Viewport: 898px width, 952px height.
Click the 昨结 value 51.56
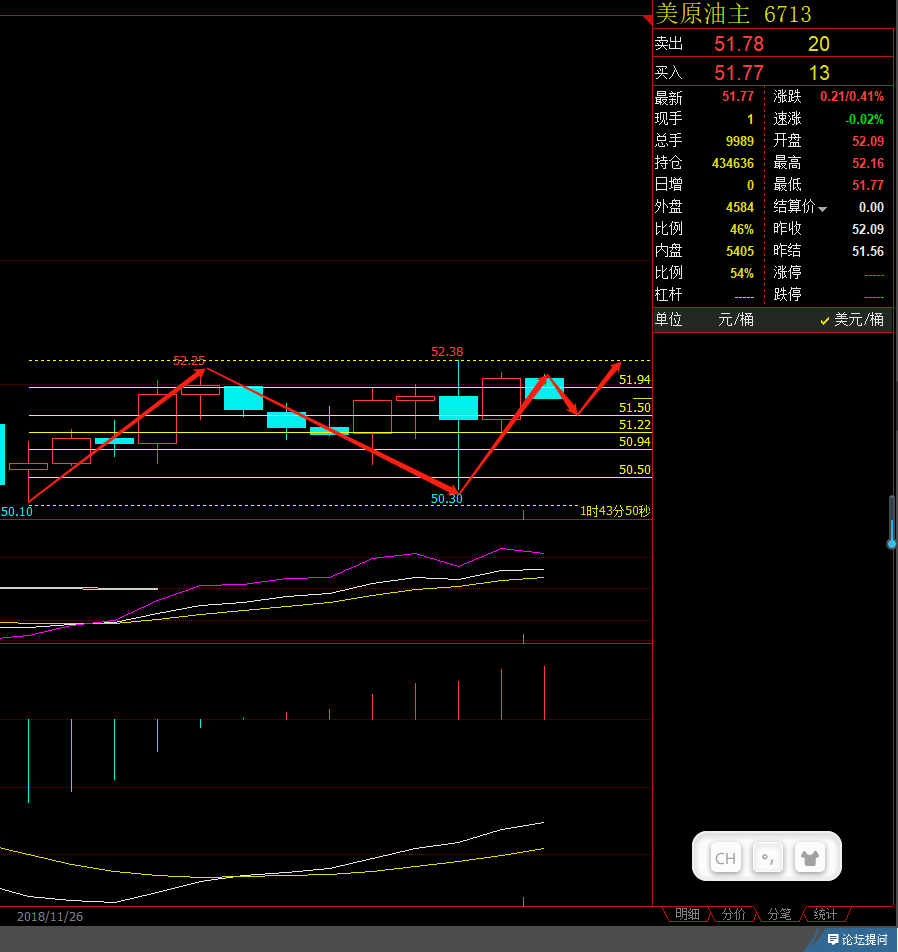[x=868, y=251]
